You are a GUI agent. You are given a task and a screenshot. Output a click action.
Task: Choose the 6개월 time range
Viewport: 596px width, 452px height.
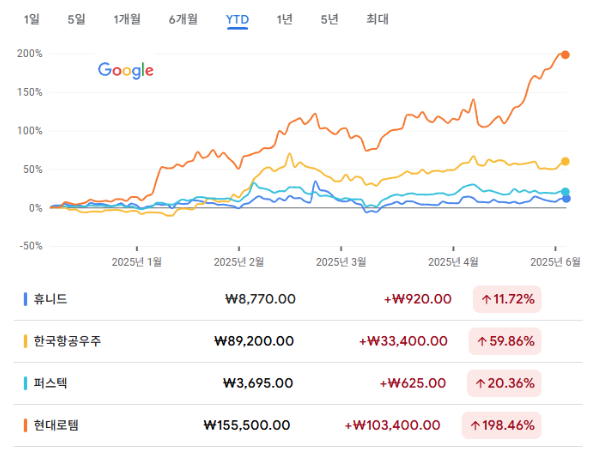(183, 19)
